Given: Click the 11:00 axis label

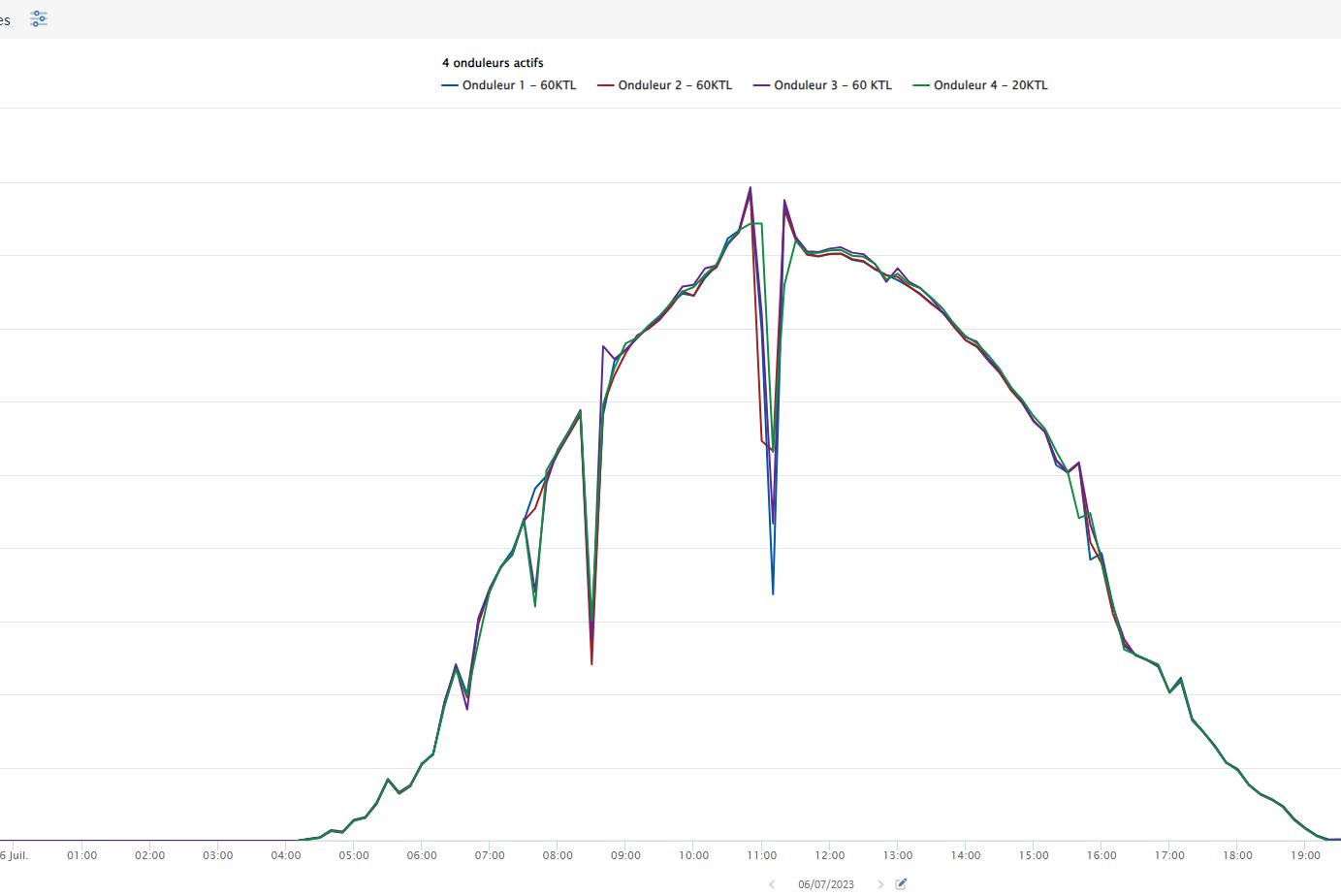Looking at the screenshot, I should (761, 855).
